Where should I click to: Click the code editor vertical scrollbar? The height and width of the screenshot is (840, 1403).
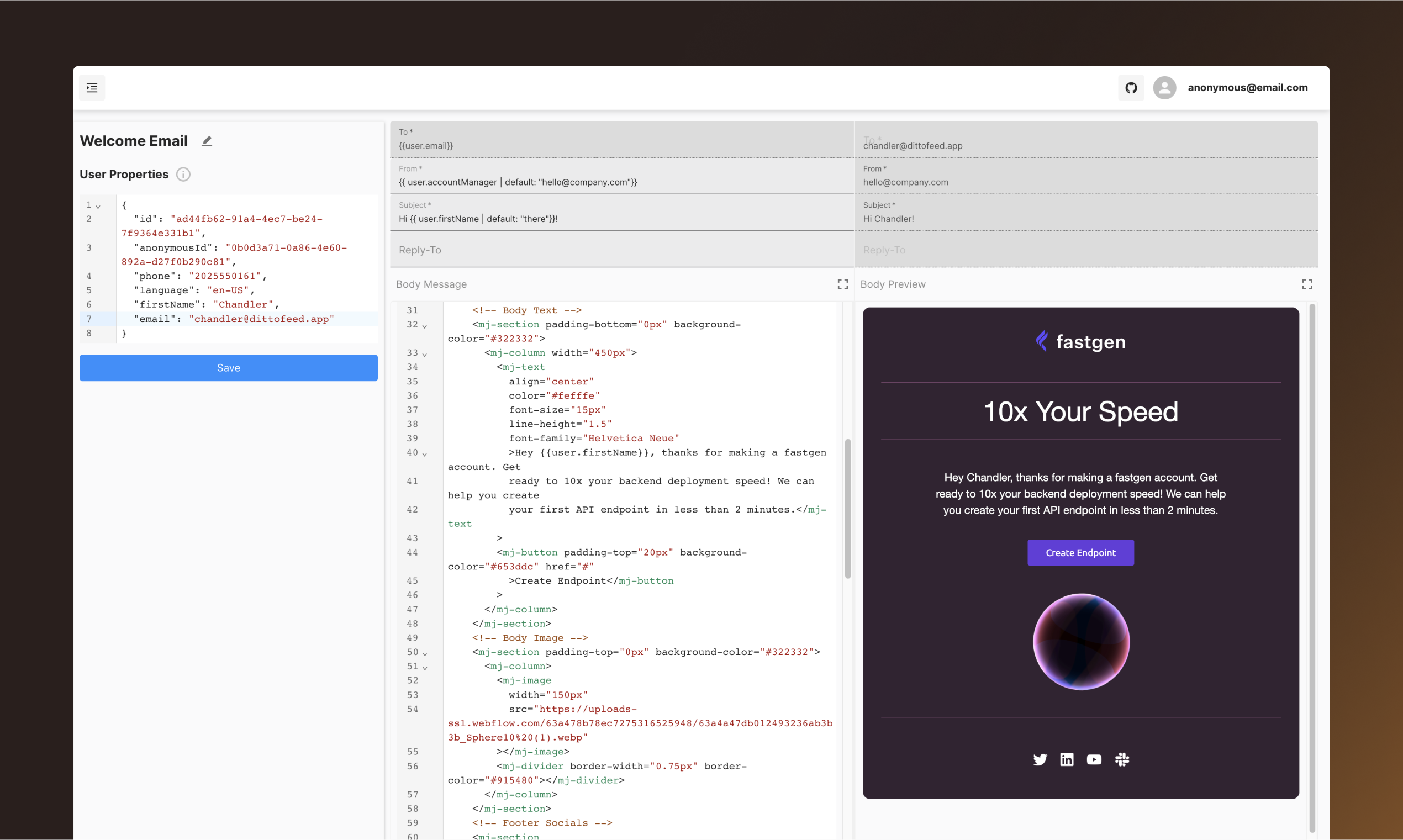click(847, 508)
